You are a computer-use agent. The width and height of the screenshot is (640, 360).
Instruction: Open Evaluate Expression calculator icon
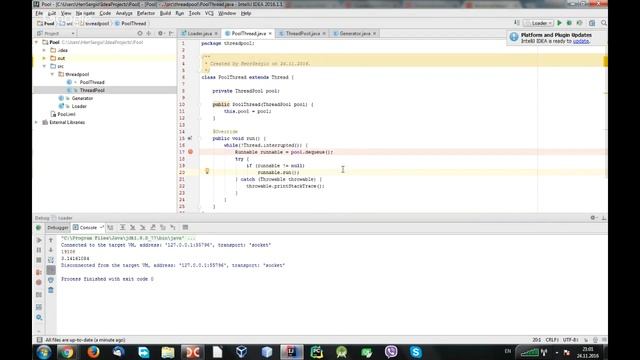[185, 227]
